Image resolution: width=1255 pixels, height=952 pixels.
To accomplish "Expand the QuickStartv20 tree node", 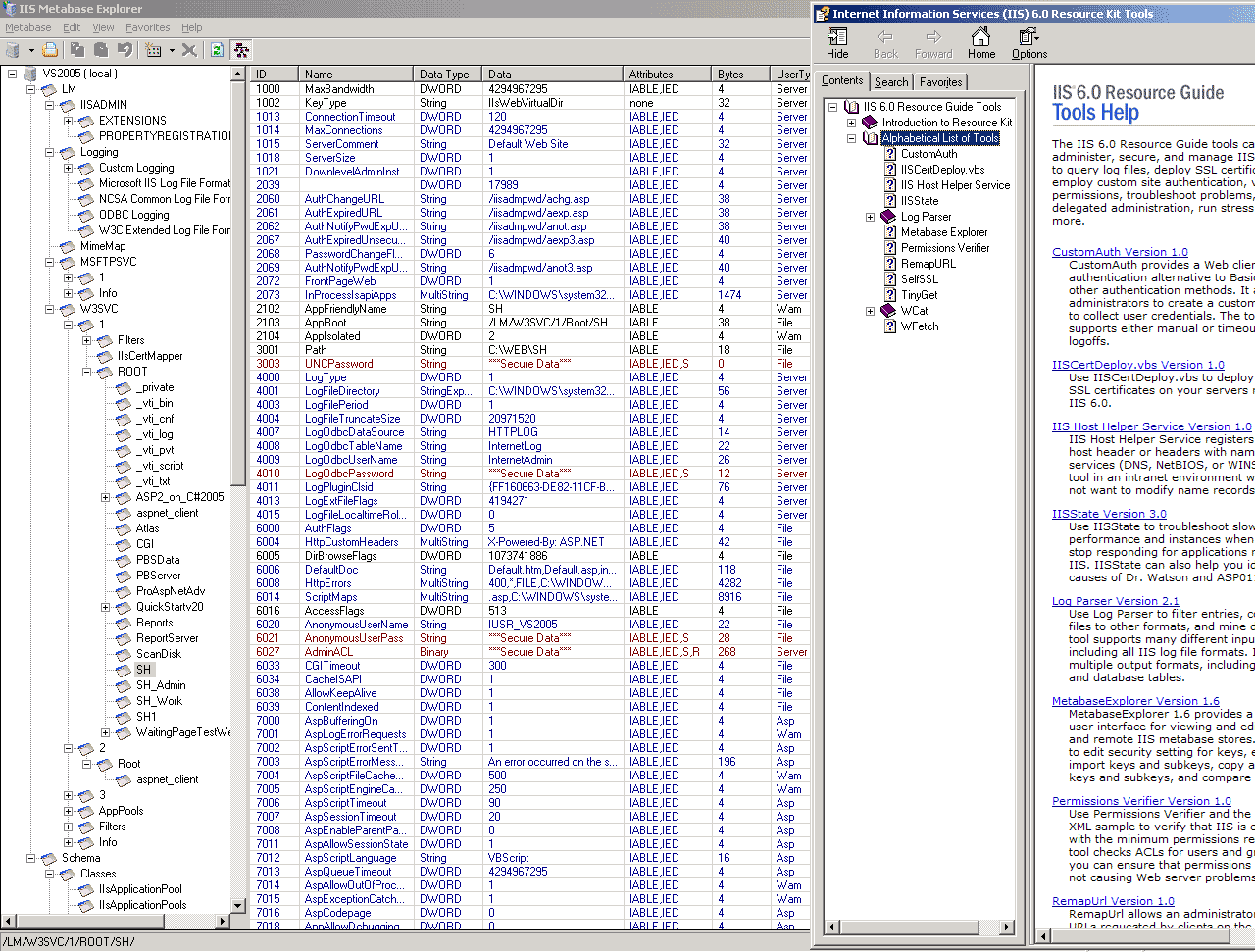I will pyautogui.click(x=105, y=607).
